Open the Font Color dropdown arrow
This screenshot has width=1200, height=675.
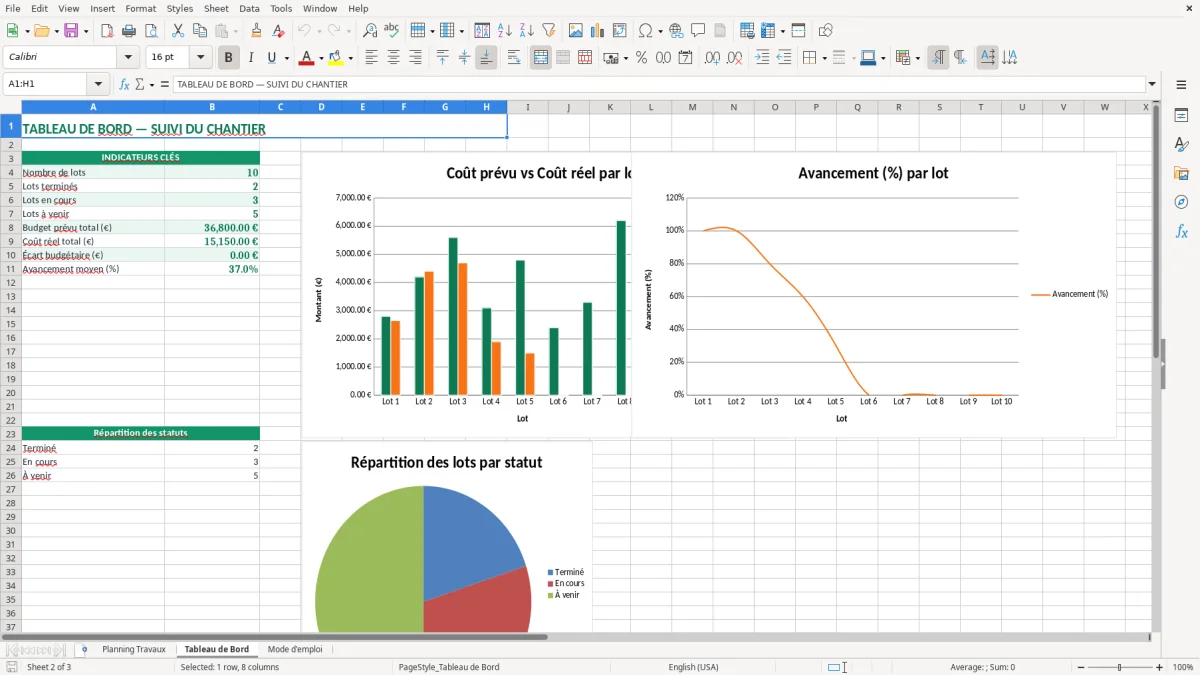coord(320,58)
